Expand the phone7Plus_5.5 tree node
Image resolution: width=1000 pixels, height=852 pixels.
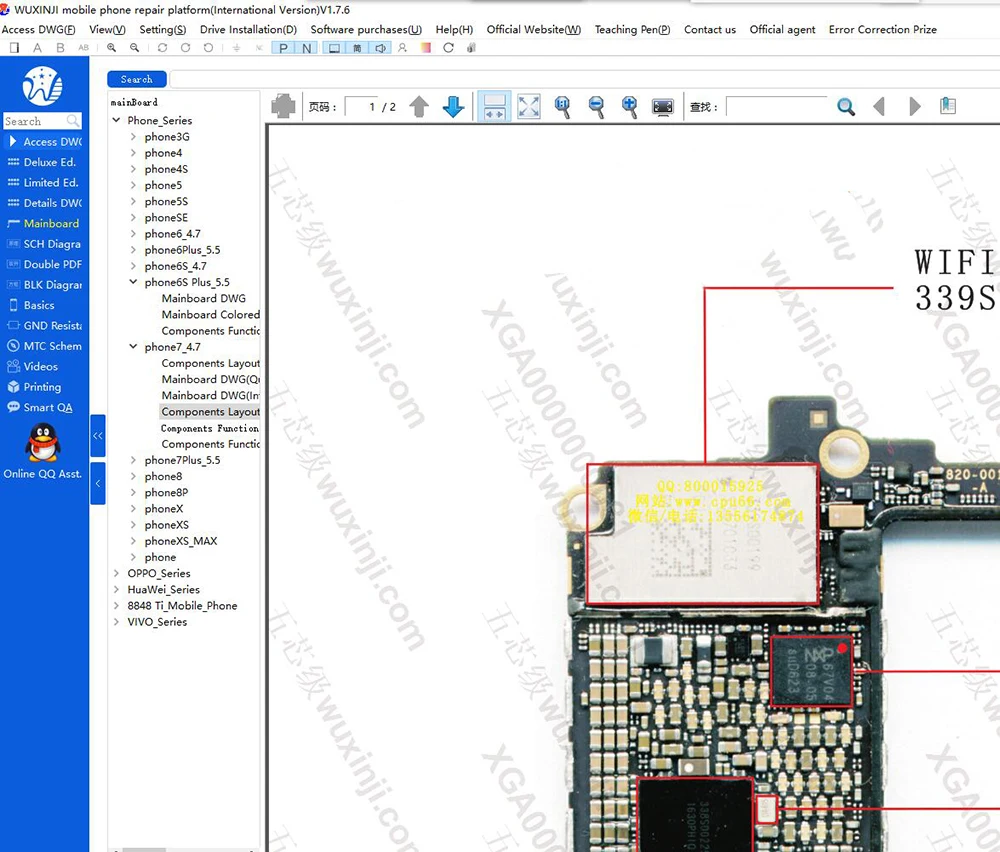133,460
